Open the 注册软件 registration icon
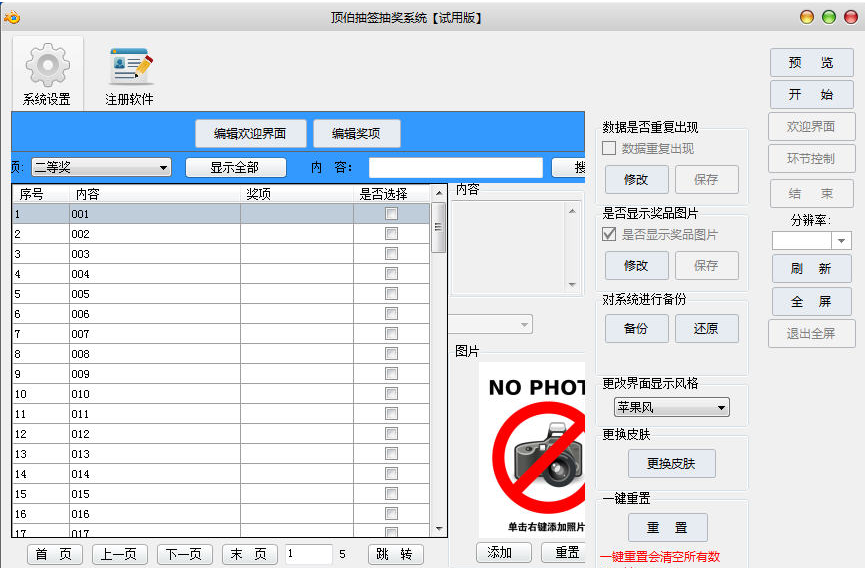This screenshot has width=865, height=568. pos(130,76)
